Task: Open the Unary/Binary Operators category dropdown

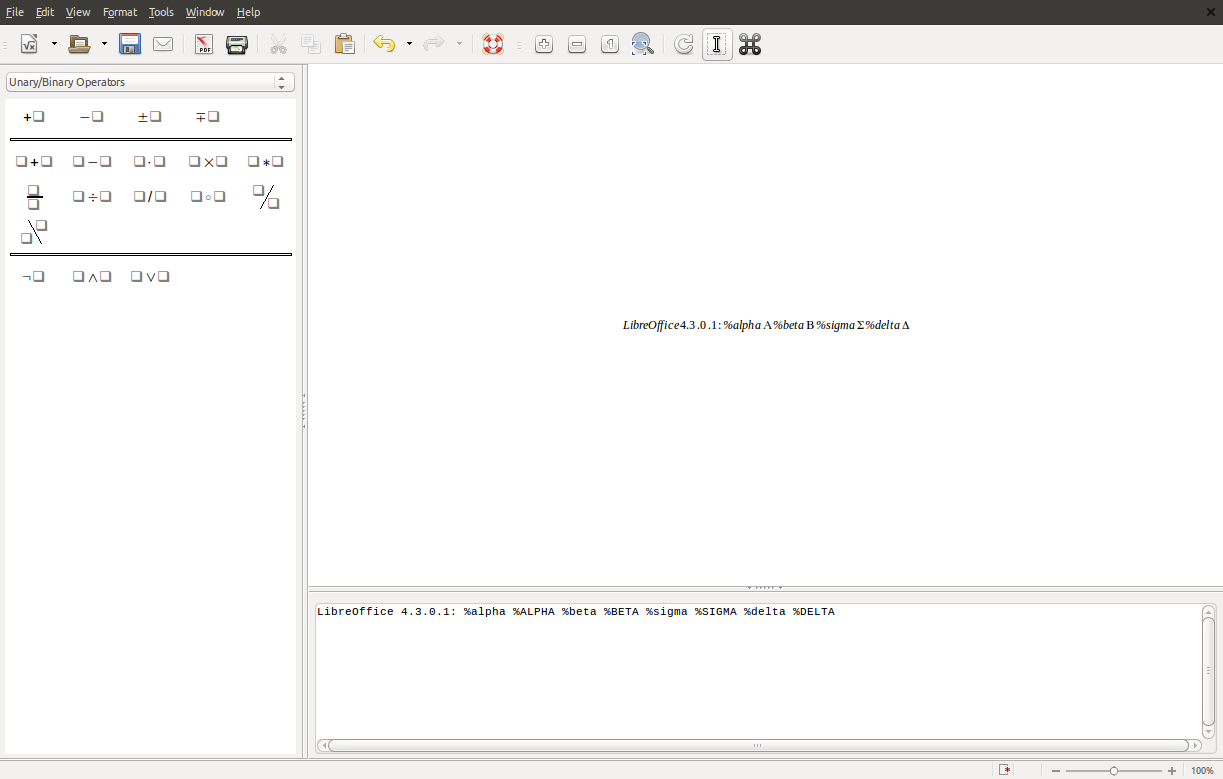Action: pos(150,82)
